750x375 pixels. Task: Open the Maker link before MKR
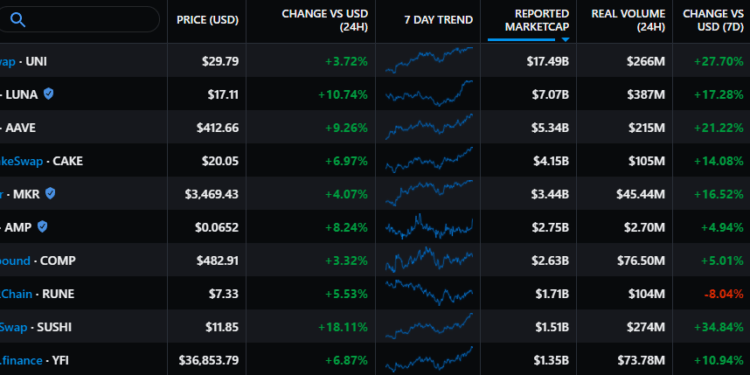2,194
